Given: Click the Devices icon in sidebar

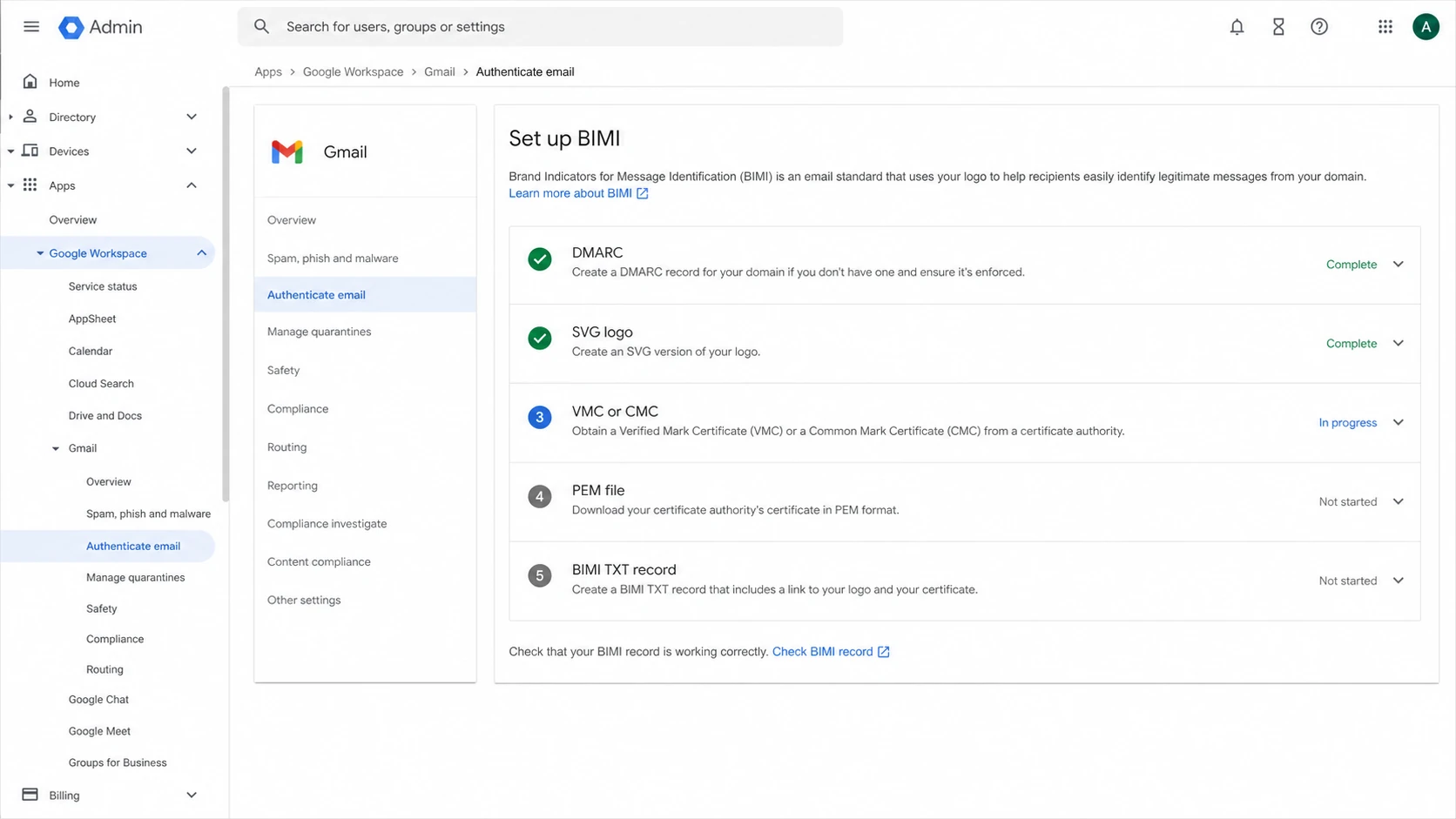Looking at the screenshot, I should pyautogui.click(x=30, y=151).
